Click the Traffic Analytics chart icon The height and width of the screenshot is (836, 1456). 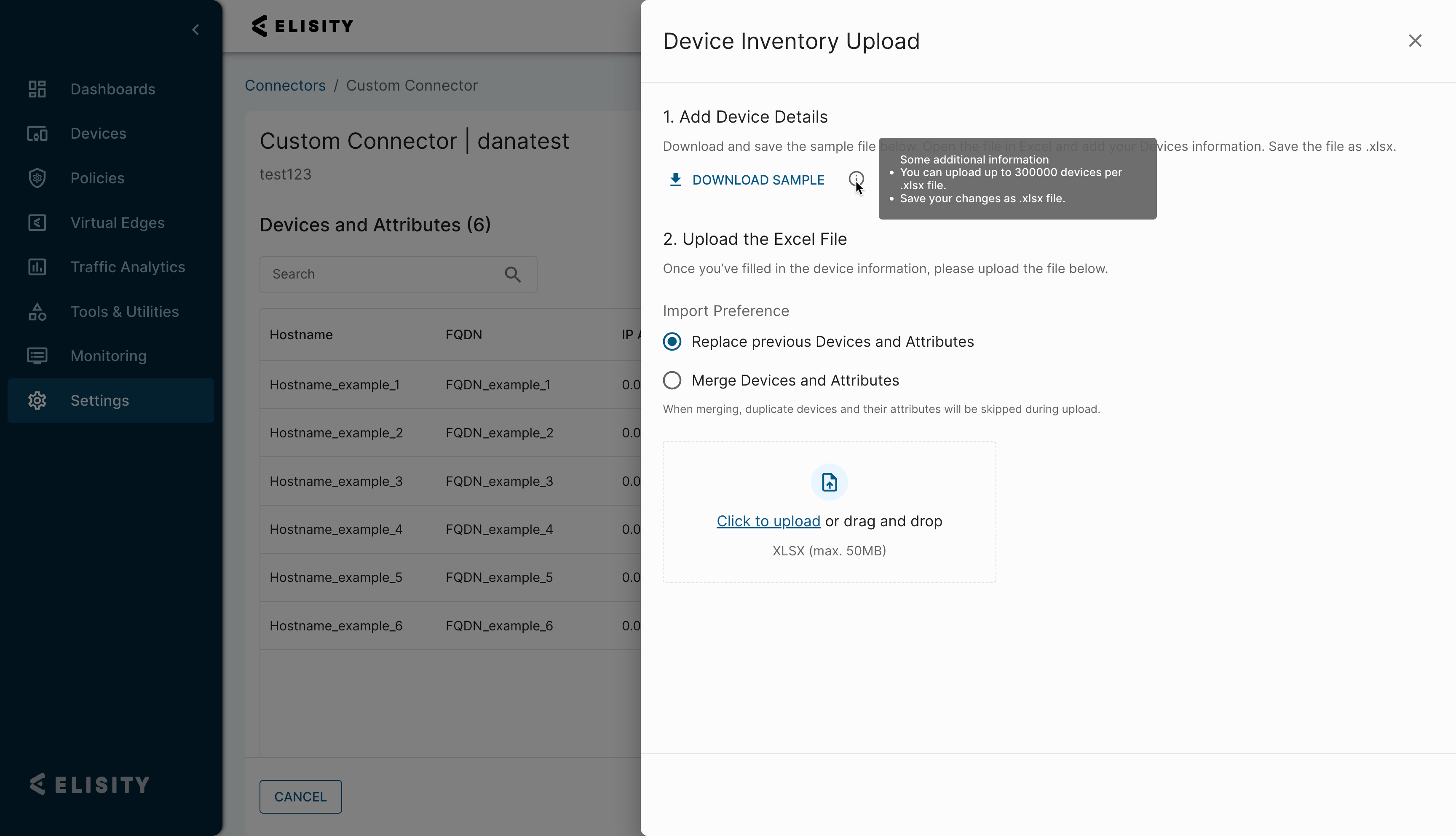pos(37,267)
